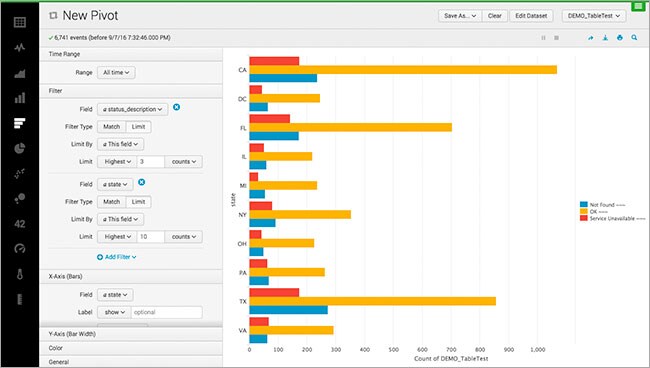Select the Statistics Table visualization icon
This screenshot has height=368, width=650.
[19, 22]
